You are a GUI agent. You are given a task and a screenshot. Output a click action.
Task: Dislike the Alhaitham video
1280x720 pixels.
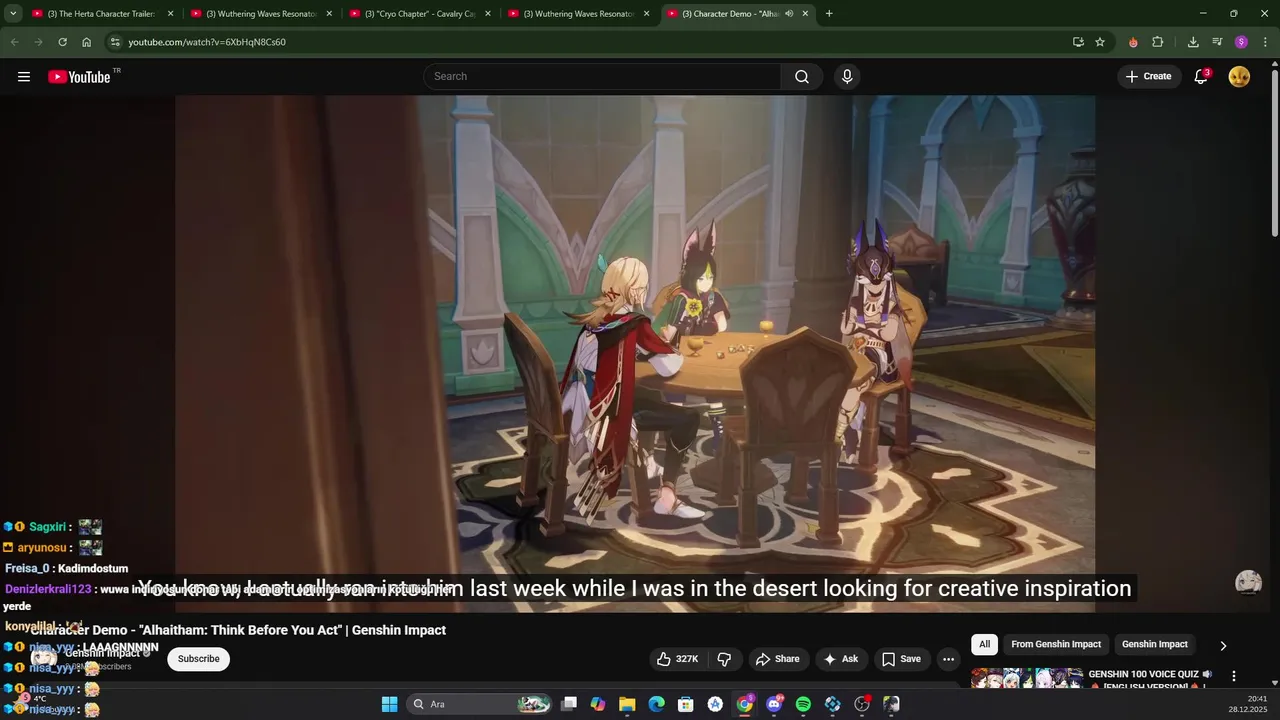point(725,659)
